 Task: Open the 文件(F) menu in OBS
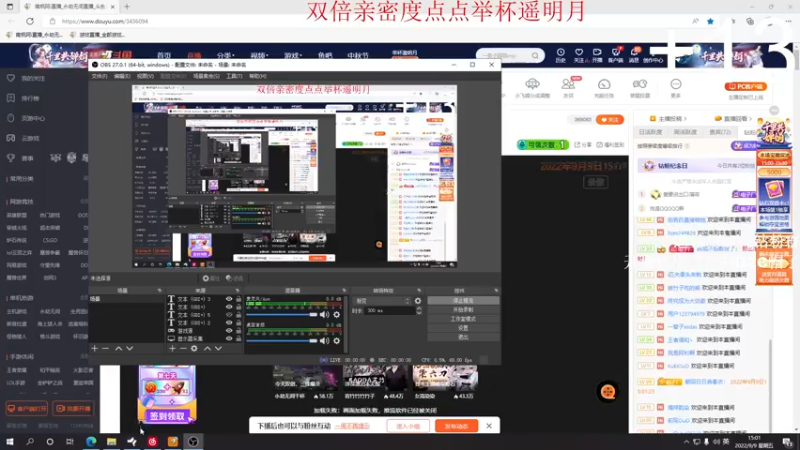point(99,76)
